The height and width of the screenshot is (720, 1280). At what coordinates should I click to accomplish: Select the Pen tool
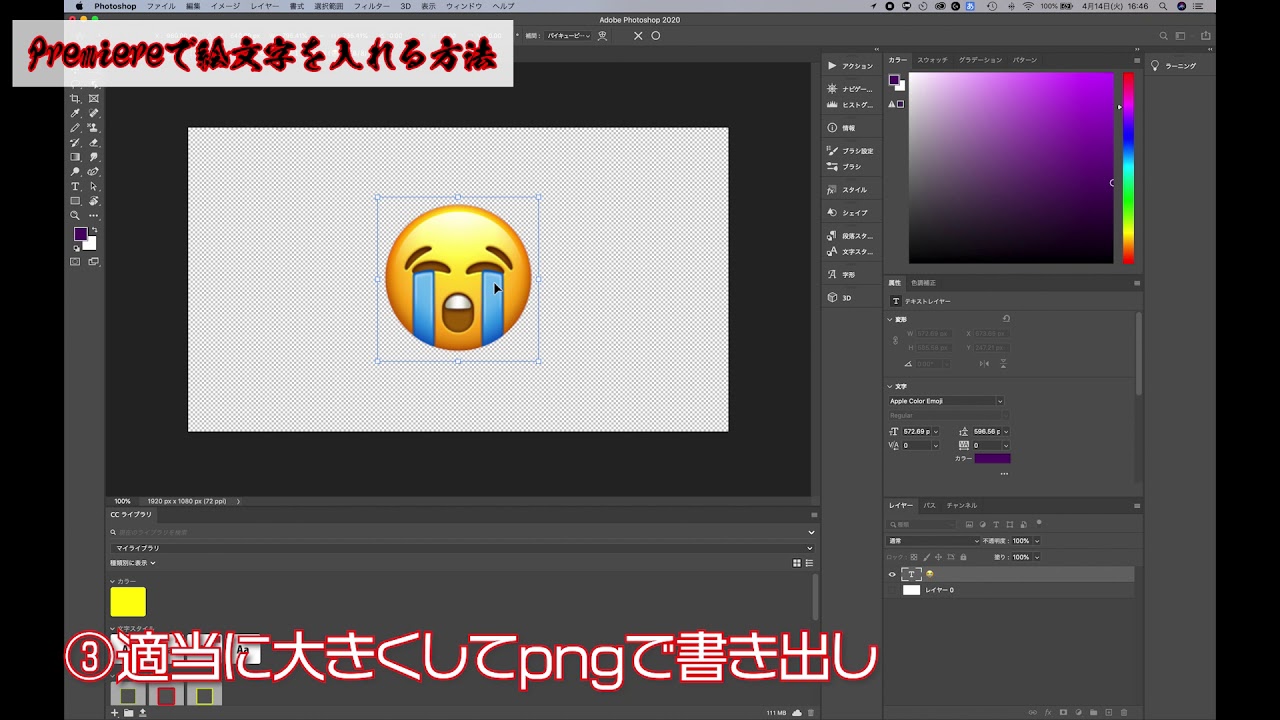click(x=93, y=172)
